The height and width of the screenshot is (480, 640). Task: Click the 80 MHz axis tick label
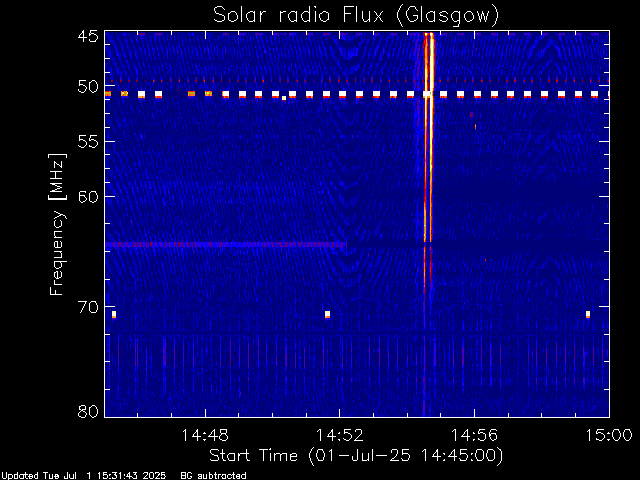click(88, 411)
